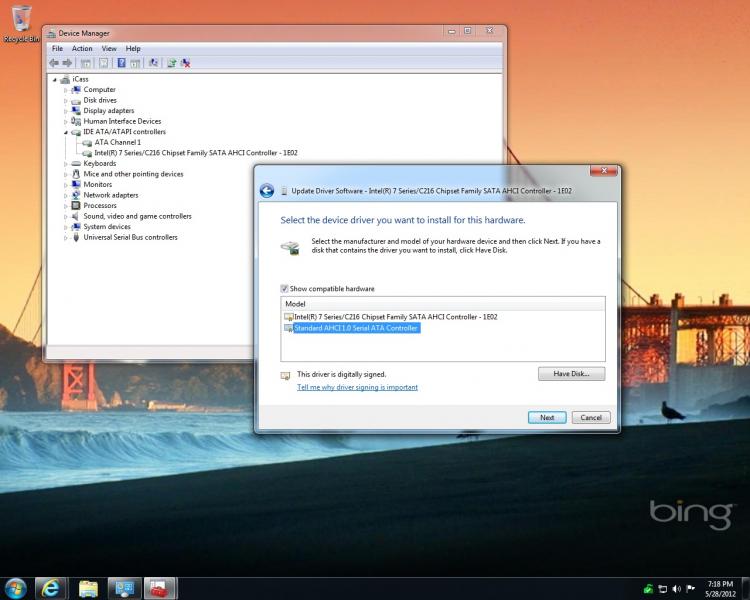
Task: Click the network tray icon
Action: [x=662, y=589]
